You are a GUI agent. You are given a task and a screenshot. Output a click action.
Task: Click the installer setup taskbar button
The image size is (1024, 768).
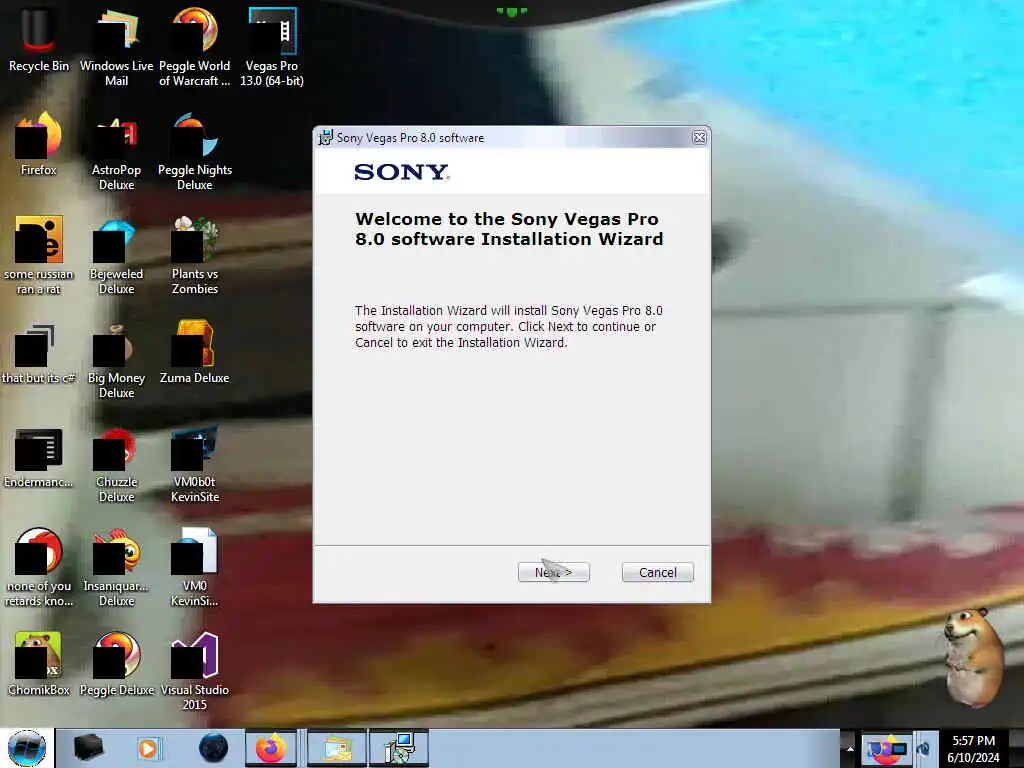[x=399, y=748]
